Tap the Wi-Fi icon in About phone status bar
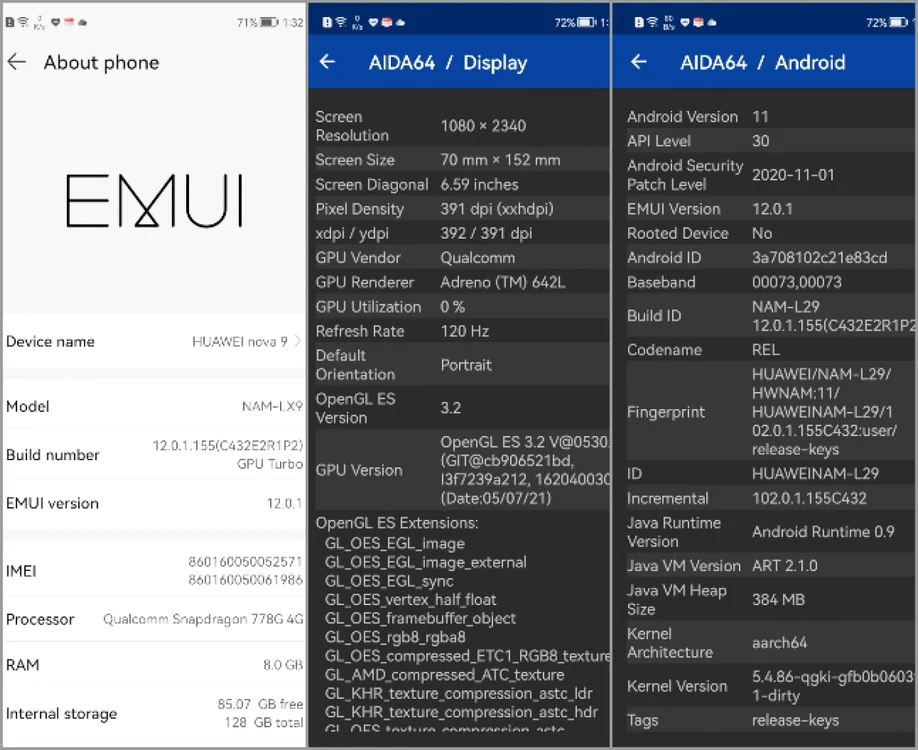The width and height of the screenshot is (918, 750). [23, 22]
